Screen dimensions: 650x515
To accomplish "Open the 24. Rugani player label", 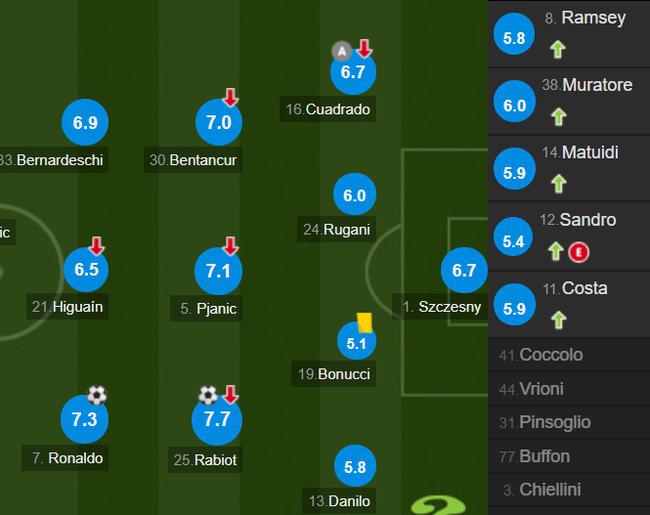I will (x=337, y=229).
